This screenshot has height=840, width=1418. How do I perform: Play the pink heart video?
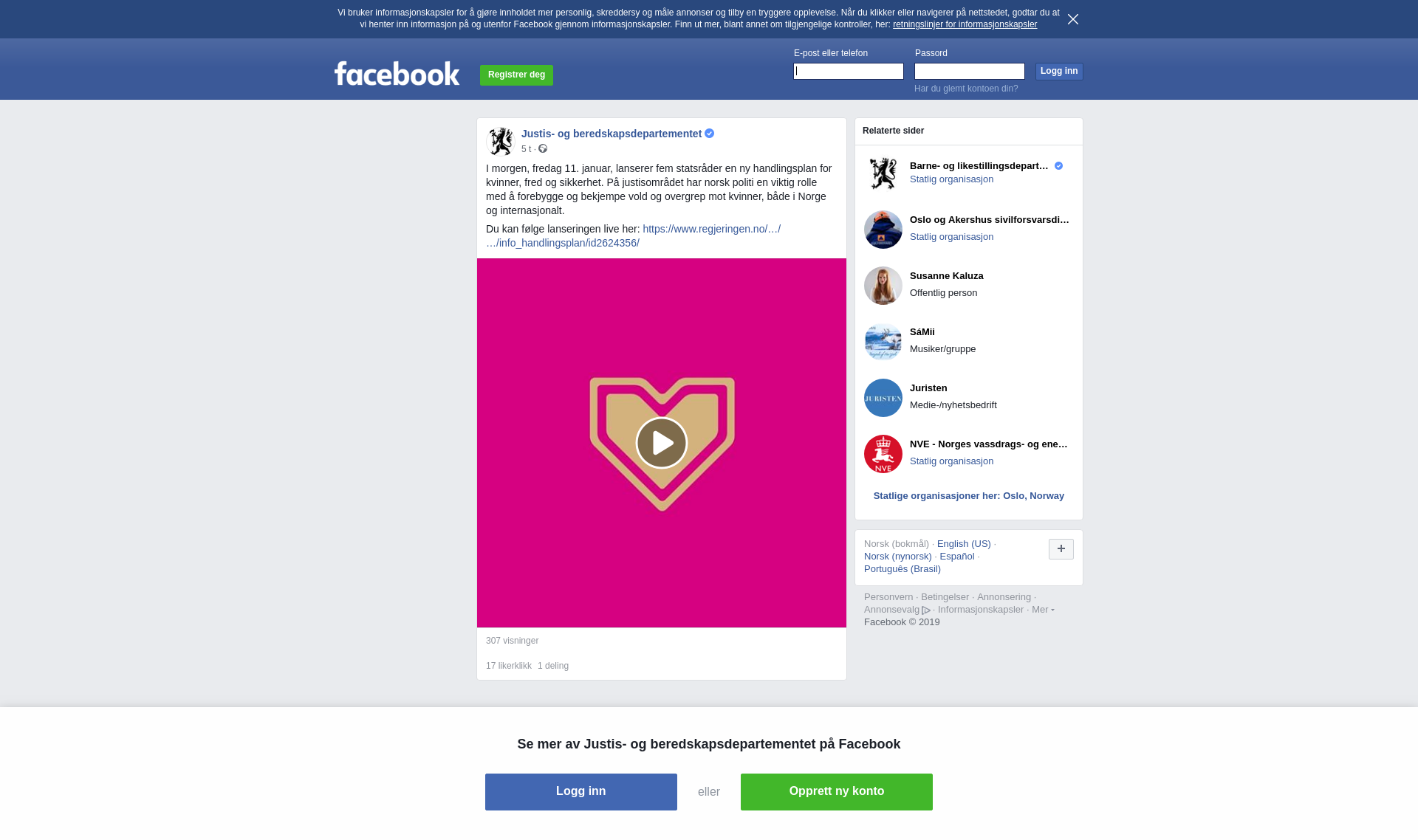(x=662, y=443)
